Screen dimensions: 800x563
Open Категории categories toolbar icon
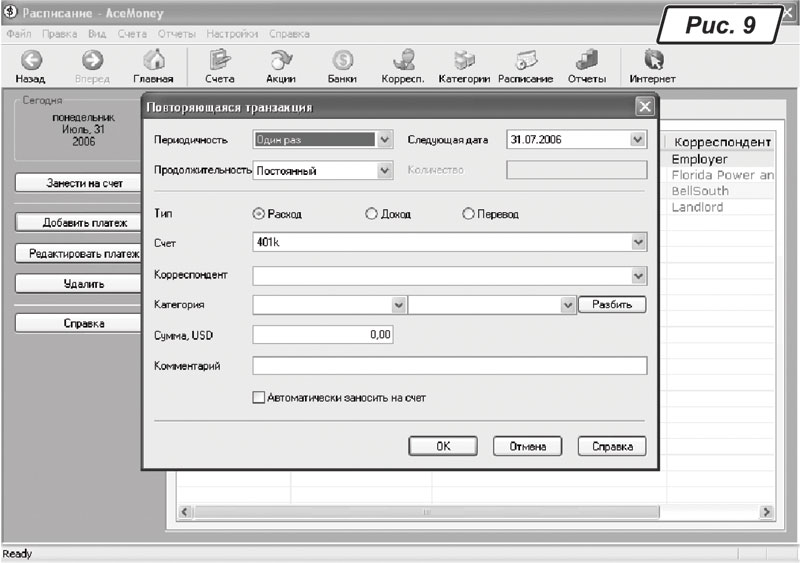coord(464,66)
